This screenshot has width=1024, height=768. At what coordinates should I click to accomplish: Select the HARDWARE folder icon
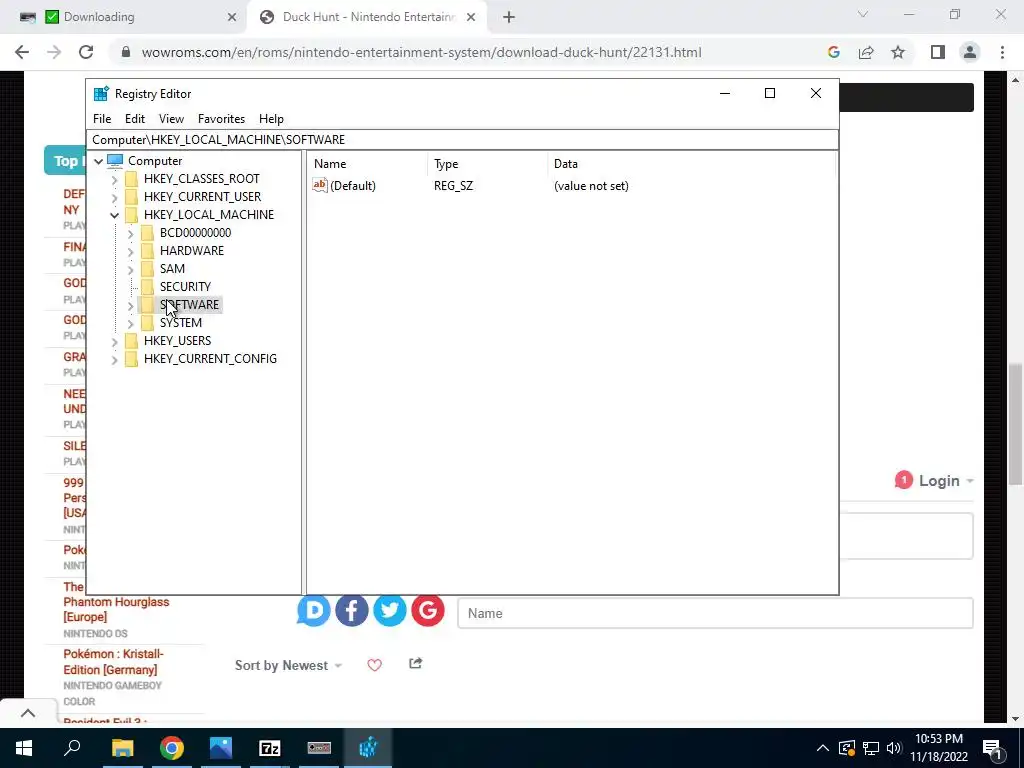point(148,251)
